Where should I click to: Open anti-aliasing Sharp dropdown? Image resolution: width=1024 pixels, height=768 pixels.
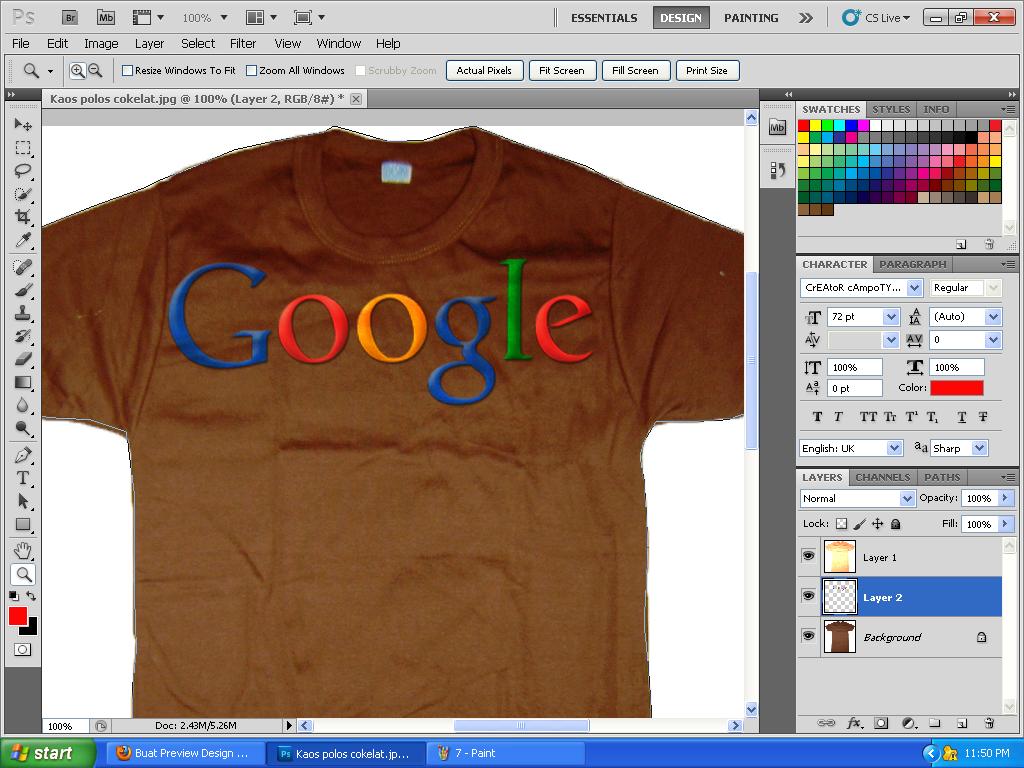[979, 448]
